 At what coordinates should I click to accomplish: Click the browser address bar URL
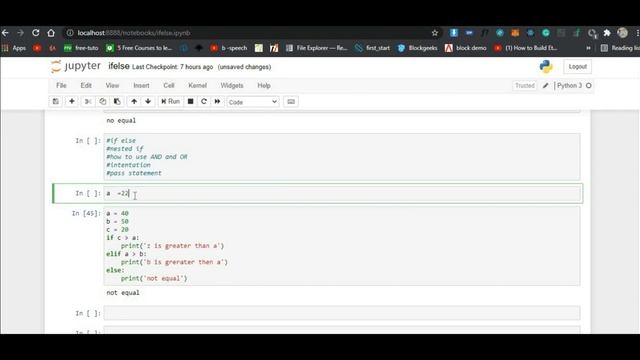(134, 33)
